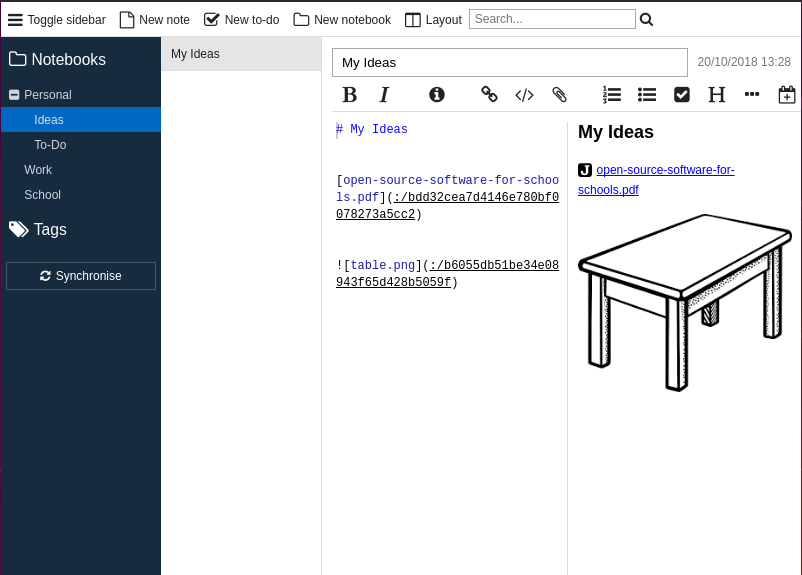Insert a numbered list
The width and height of the screenshot is (802, 575).
pyautogui.click(x=612, y=95)
